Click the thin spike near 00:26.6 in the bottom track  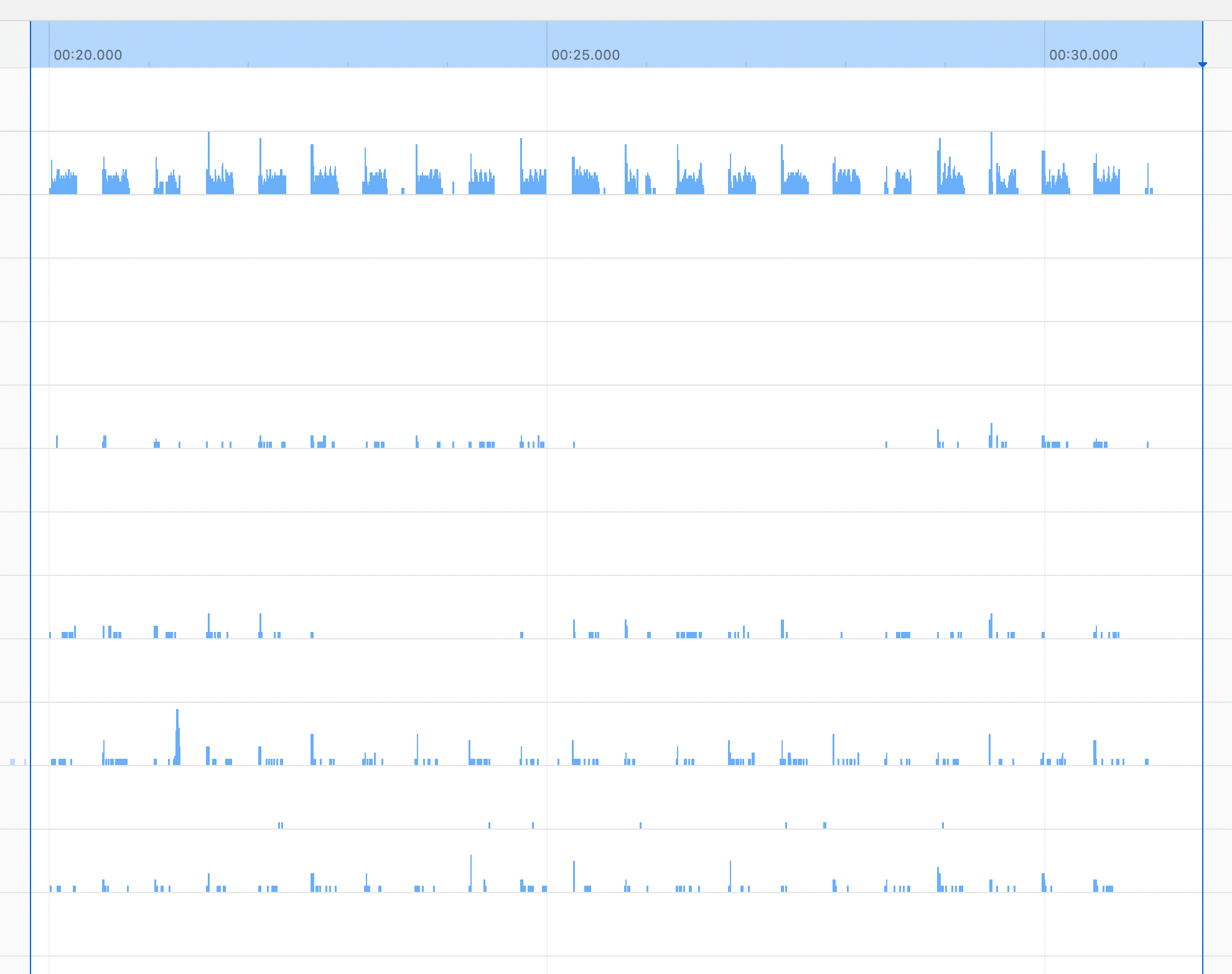pyautogui.click(x=730, y=874)
